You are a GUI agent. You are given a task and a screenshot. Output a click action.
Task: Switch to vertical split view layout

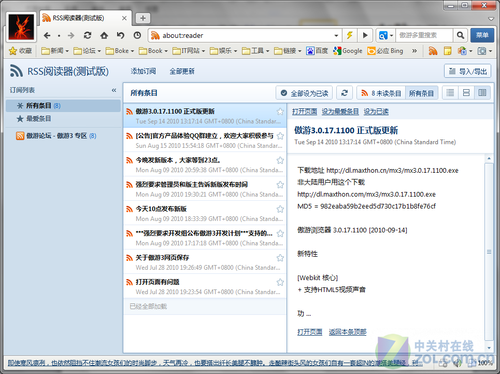pos(482,93)
